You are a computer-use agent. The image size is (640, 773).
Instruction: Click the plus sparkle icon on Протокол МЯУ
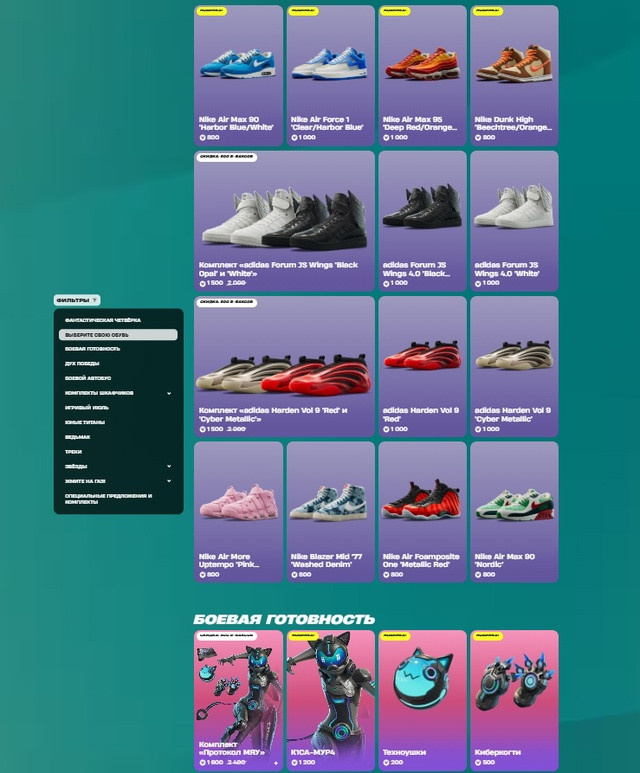(276, 763)
